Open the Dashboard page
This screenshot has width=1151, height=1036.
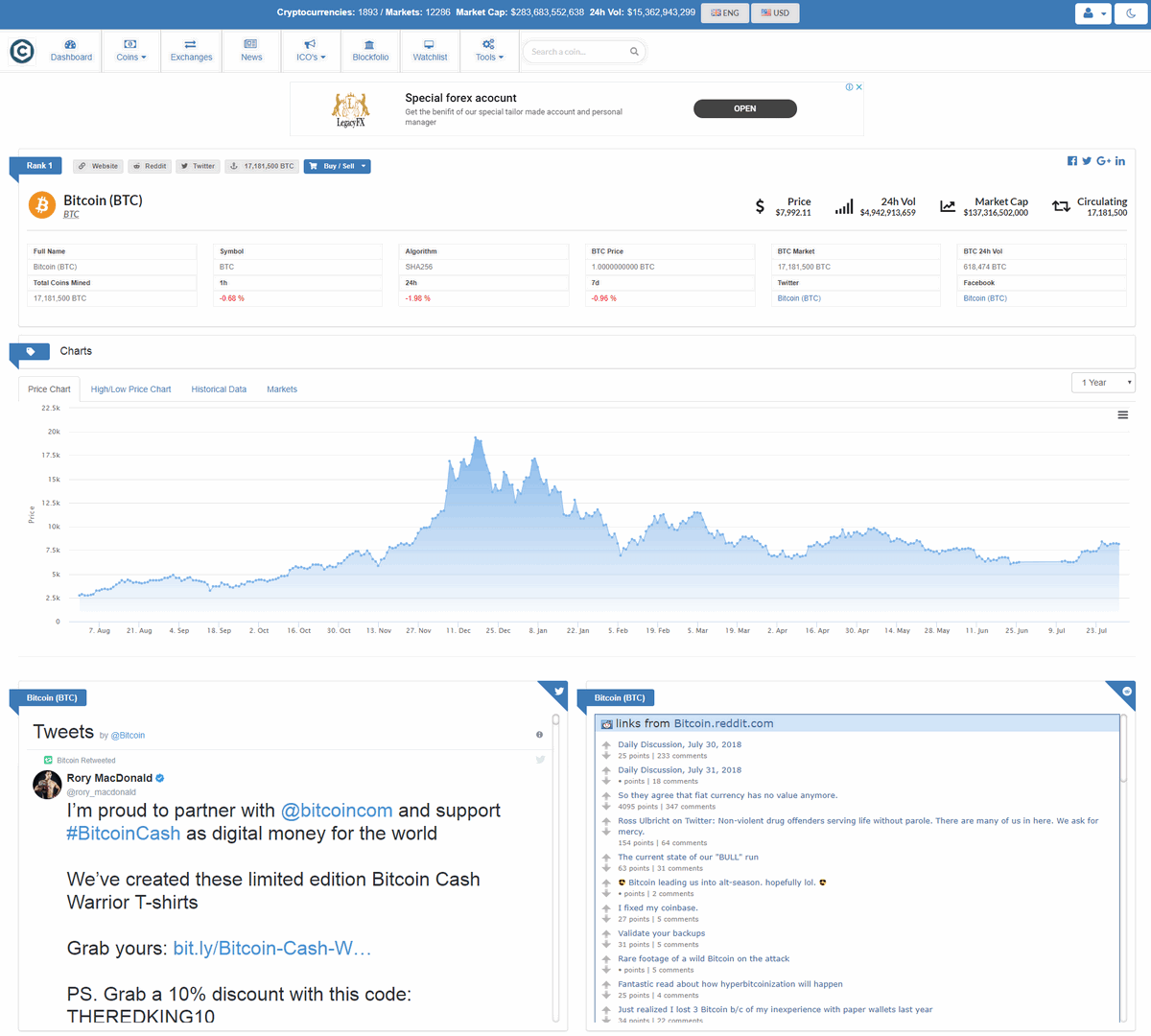[x=71, y=51]
